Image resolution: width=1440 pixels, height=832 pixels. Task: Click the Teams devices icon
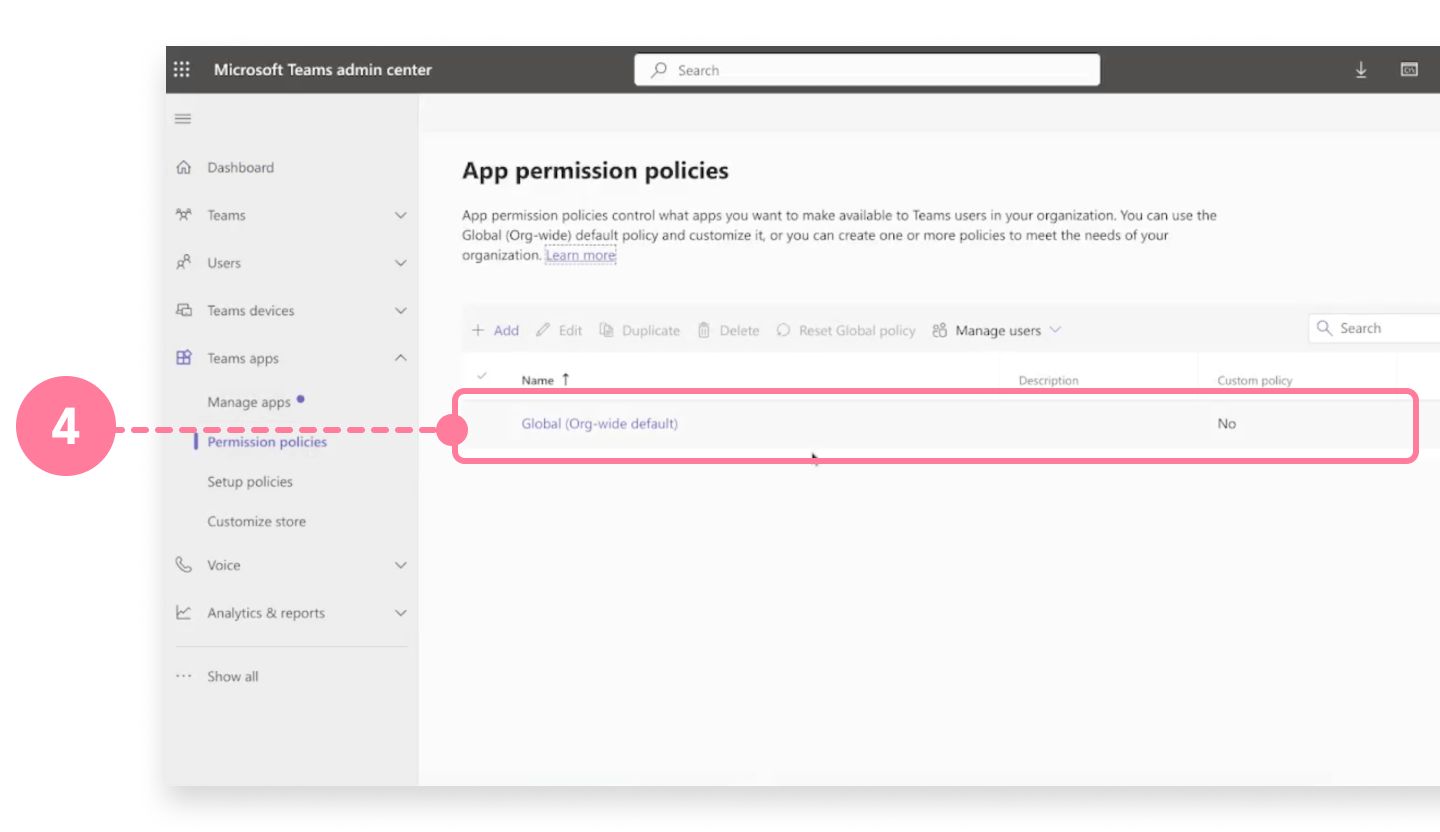[183, 310]
